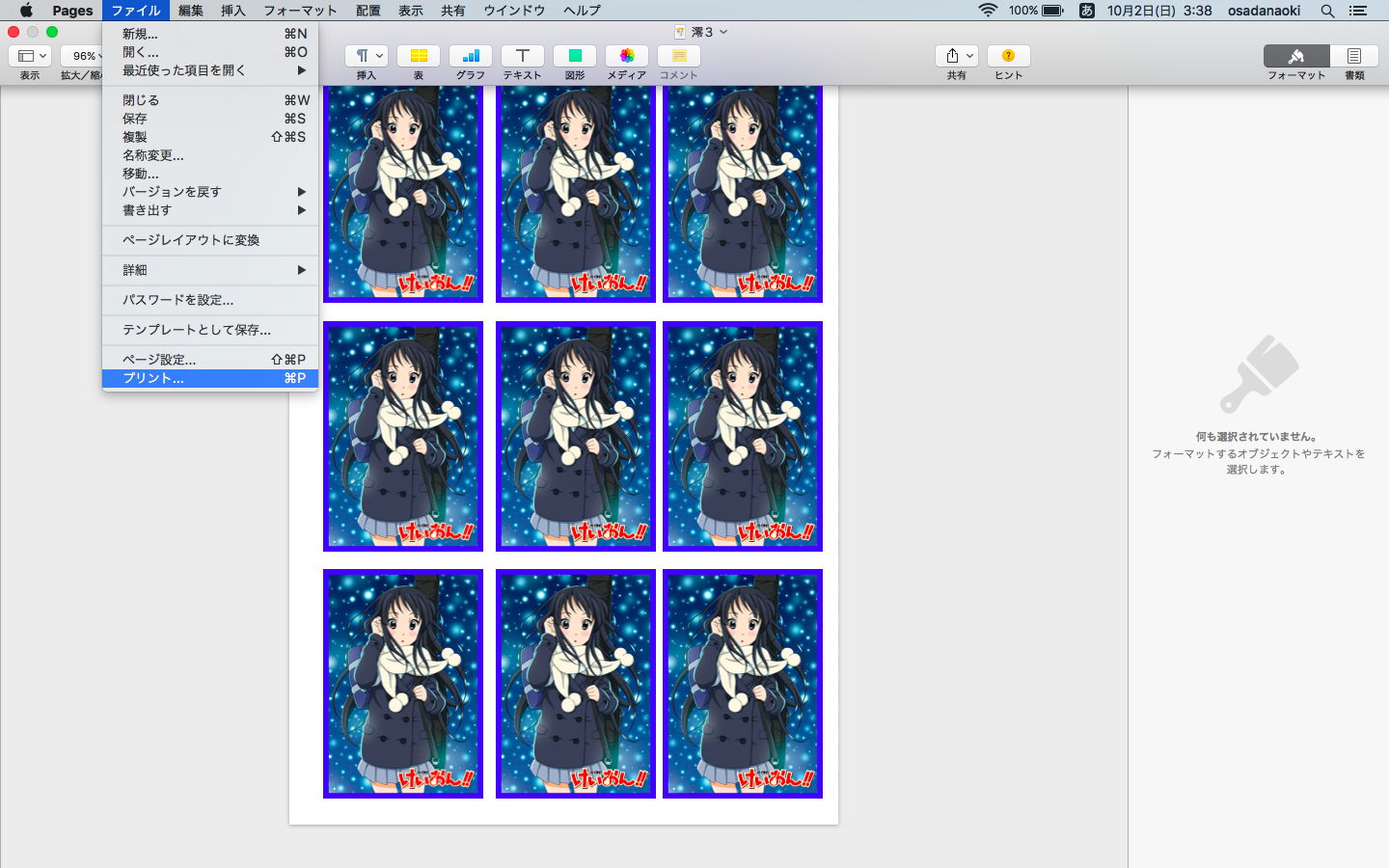Click the コメント toolbar icon
1389x868 pixels.
(x=679, y=56)
